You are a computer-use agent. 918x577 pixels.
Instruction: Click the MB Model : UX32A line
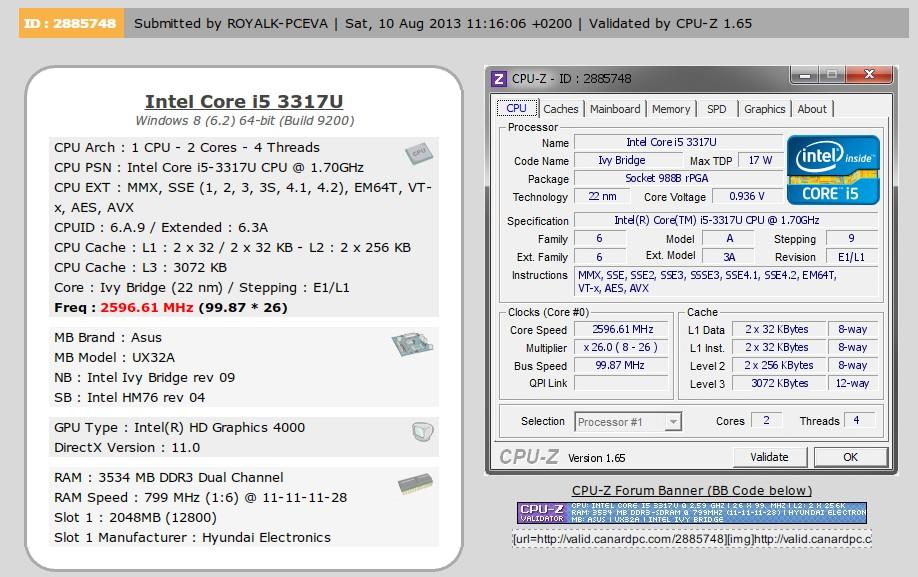tap(115, 358)
